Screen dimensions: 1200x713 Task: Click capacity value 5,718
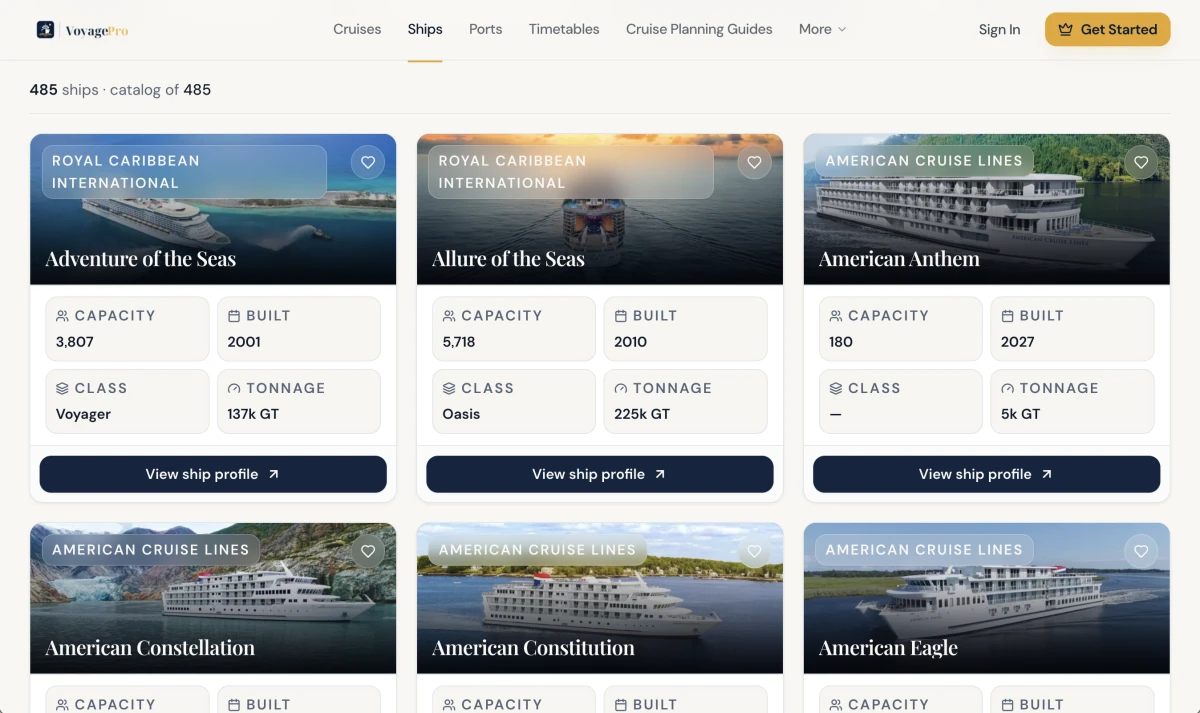(459, 342)
